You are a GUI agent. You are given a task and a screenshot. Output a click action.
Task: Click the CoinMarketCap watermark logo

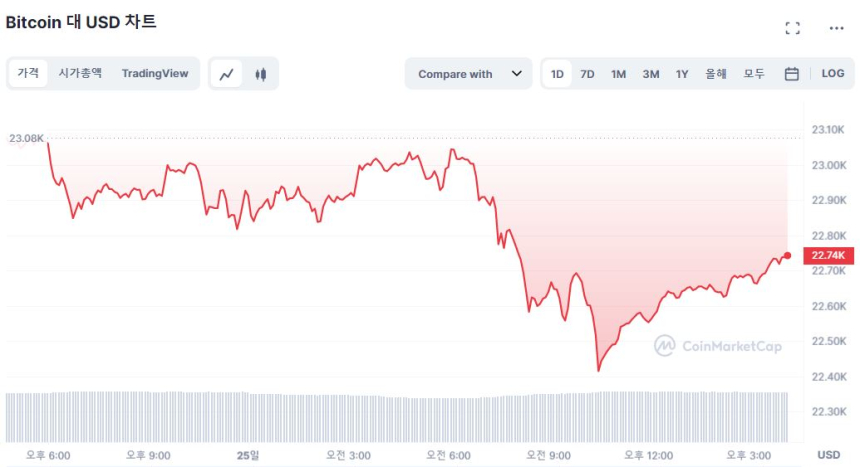[718, 346]
